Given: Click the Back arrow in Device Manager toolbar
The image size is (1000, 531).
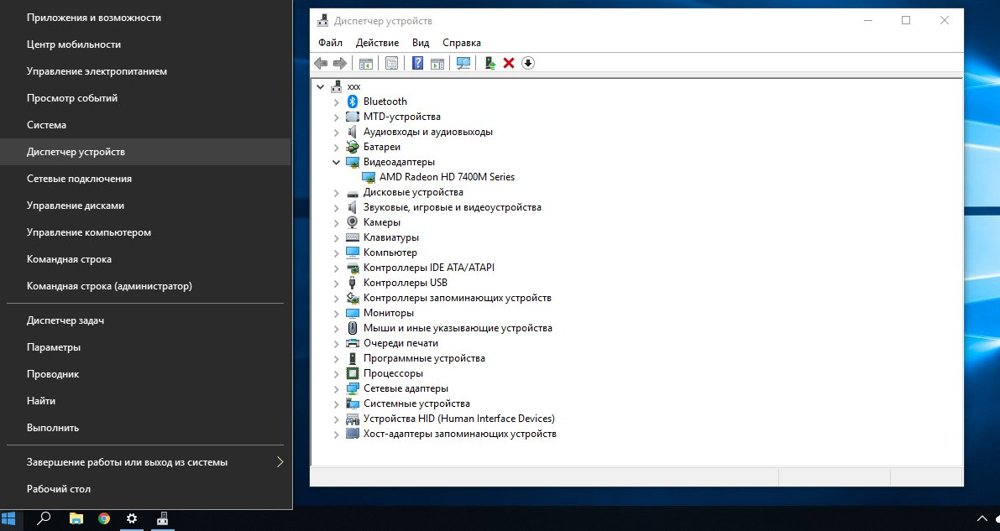Looking at the screenshot, I should (321, 63).
